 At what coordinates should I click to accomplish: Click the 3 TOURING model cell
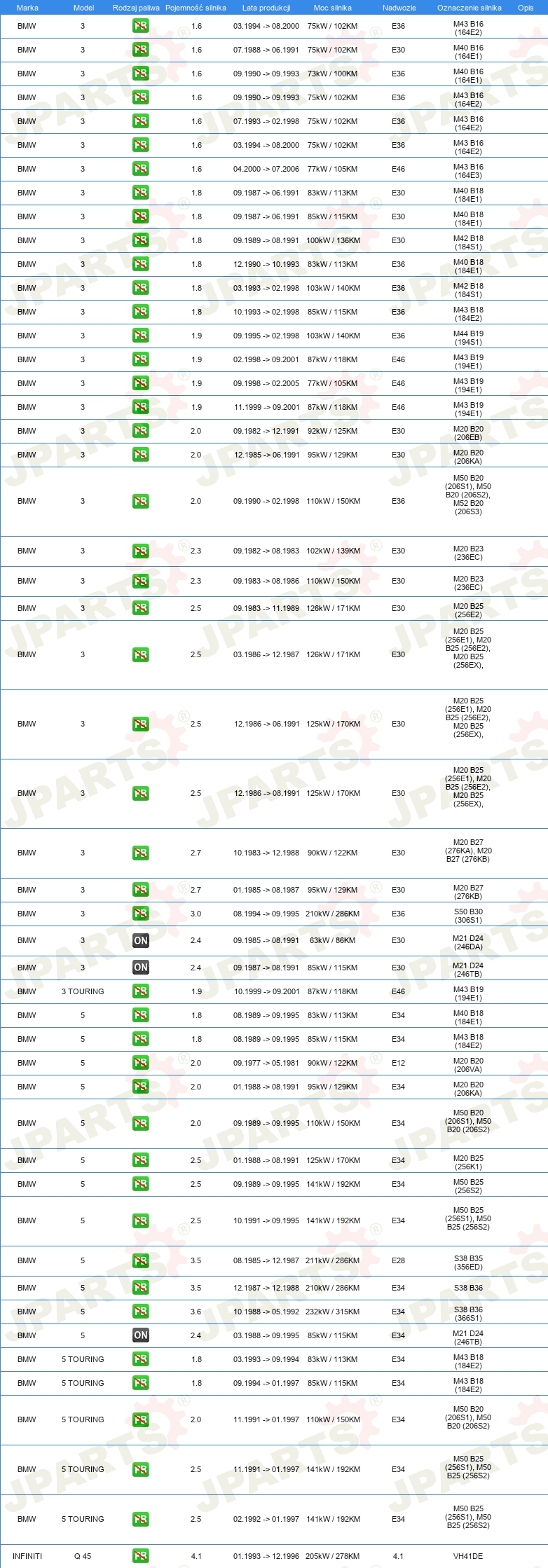click(x=83, y=991)
